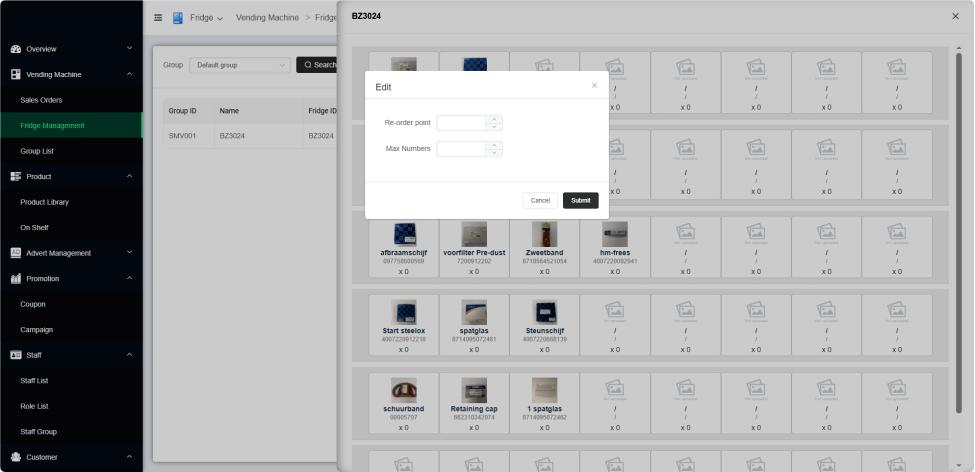Click the Fridge app logo icon
The image size is (975, 472).
click(178, 18)
